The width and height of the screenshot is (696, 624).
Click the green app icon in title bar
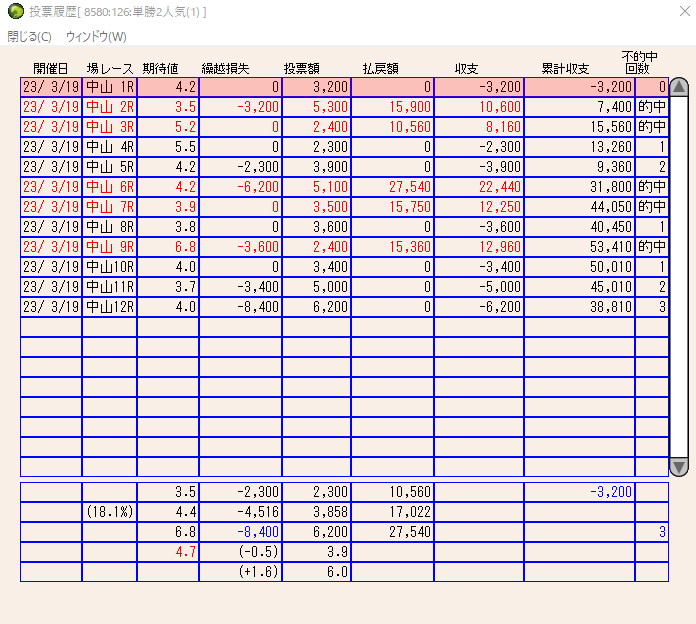[15, 11]
